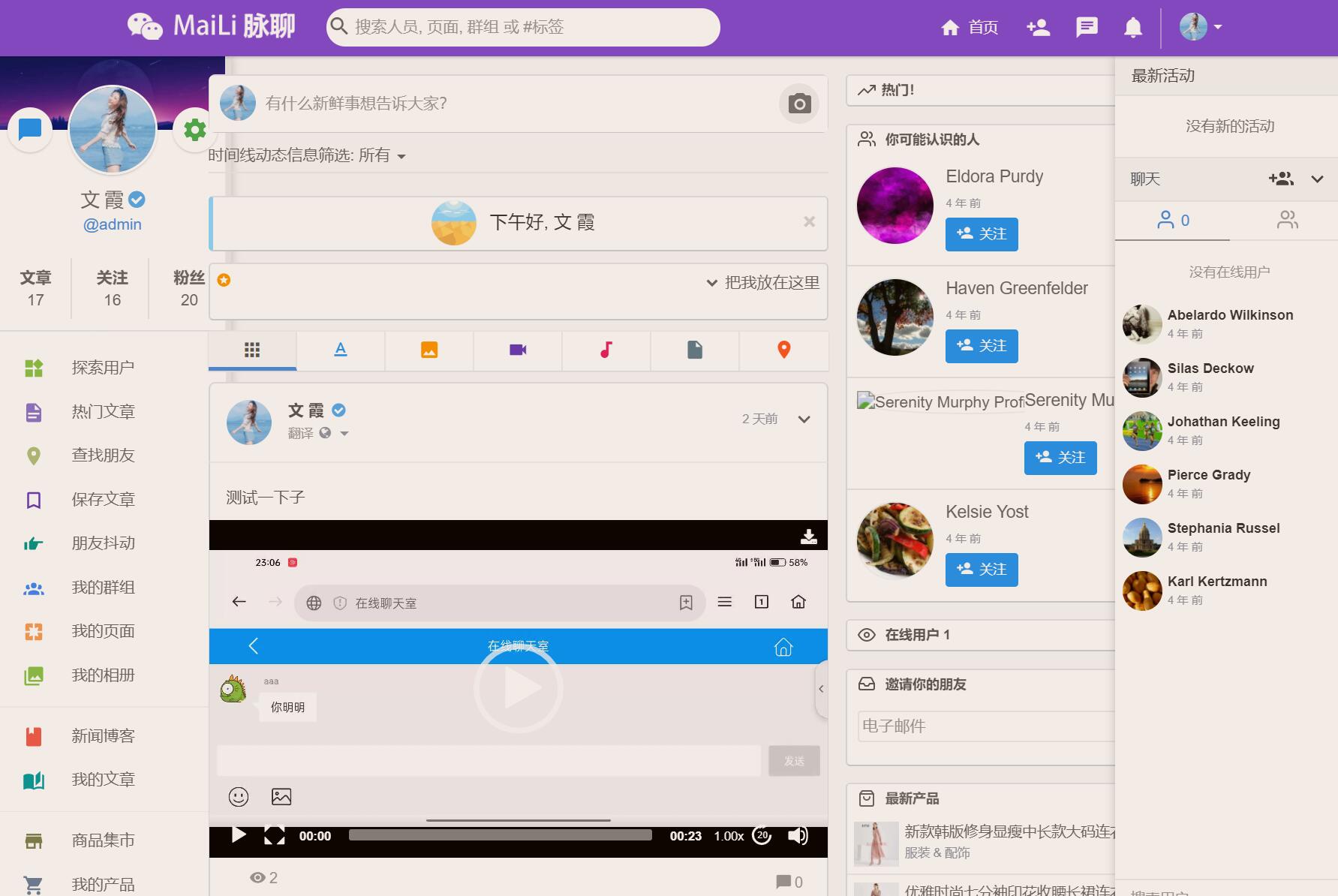Screen dimensions: 1338x896
Task: Click the 我的相册 sidebar icon
Action: pyautogui.click(x=34, y=675)
